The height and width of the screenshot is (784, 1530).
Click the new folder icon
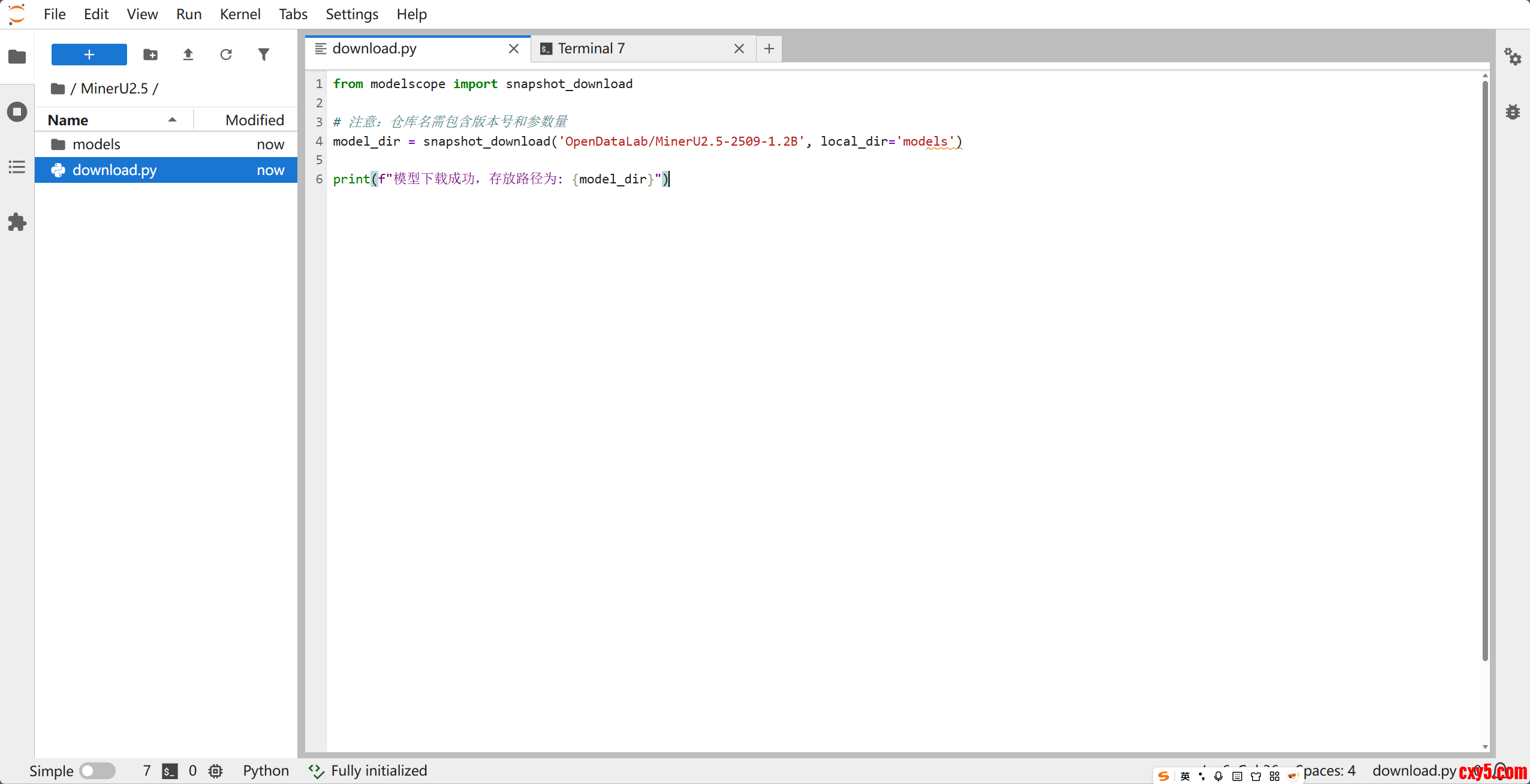150,55
